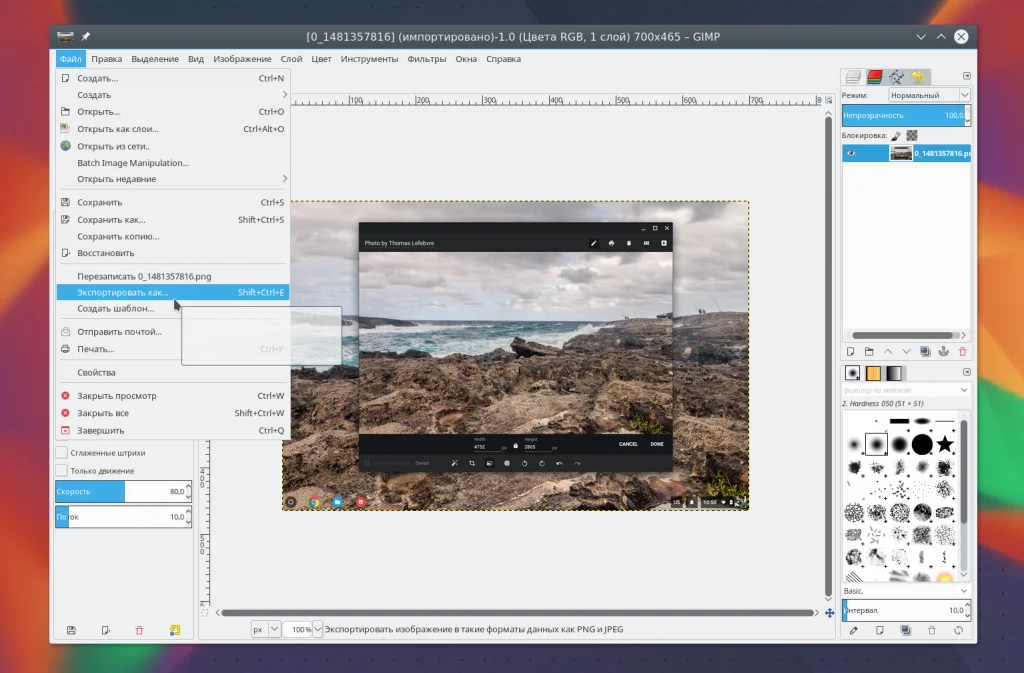Check the 'Только движение' option
The image size is (1024, 673).
[62, 470]
